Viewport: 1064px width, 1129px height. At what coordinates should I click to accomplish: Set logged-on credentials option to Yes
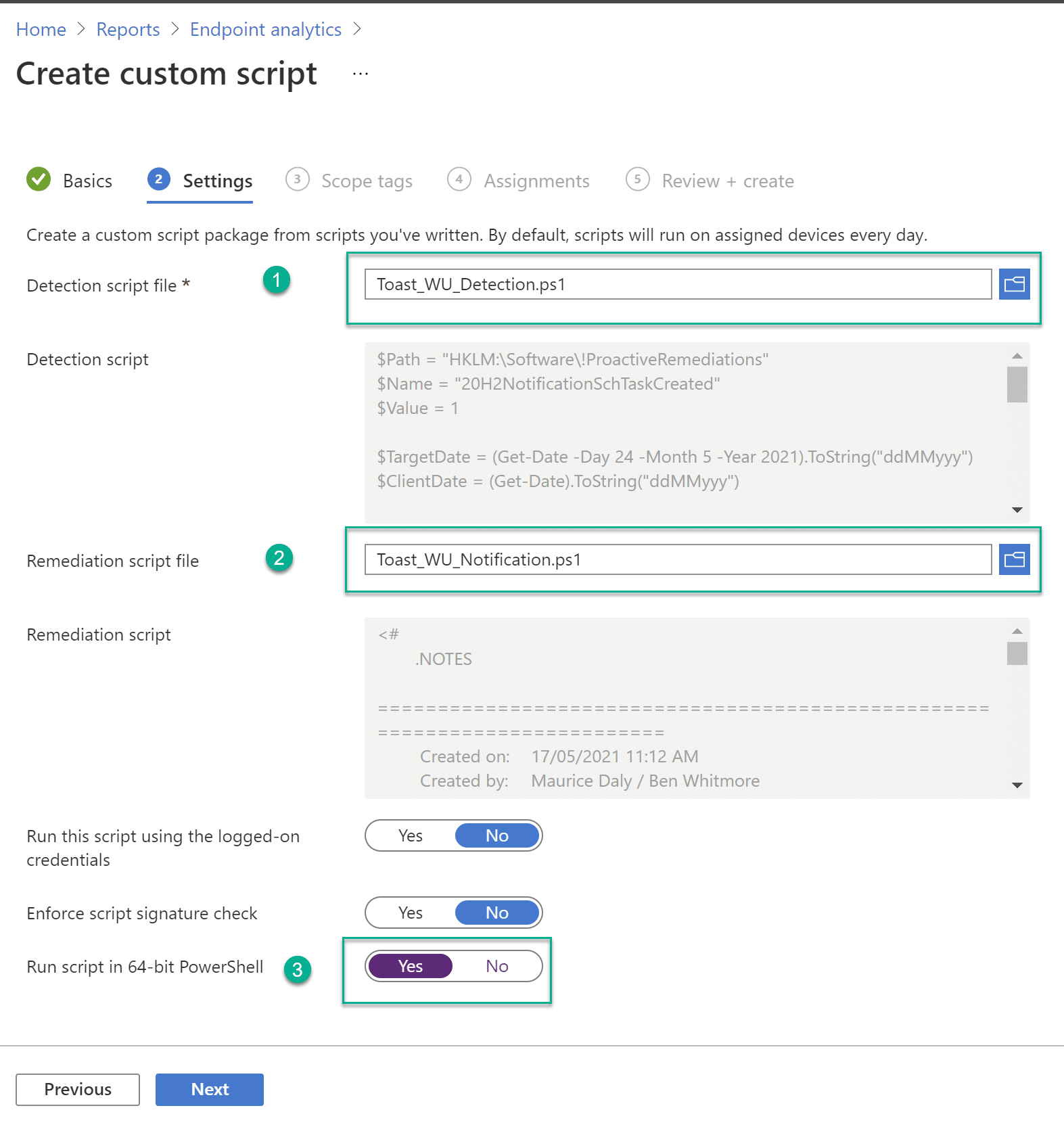pyautogui.click(x=411, y=835)
